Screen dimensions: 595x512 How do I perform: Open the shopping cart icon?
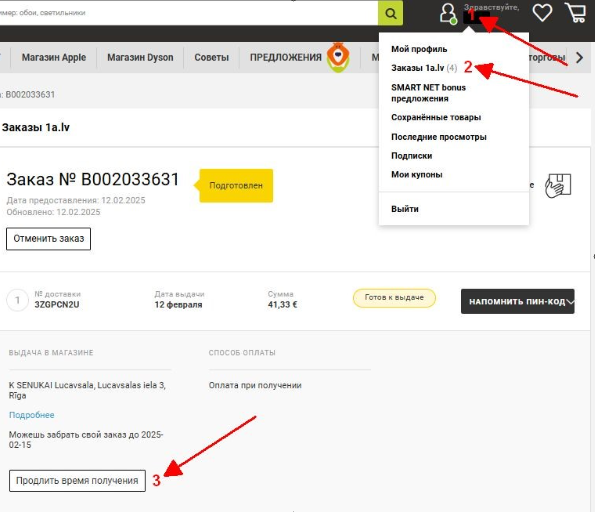click(575, 13)
